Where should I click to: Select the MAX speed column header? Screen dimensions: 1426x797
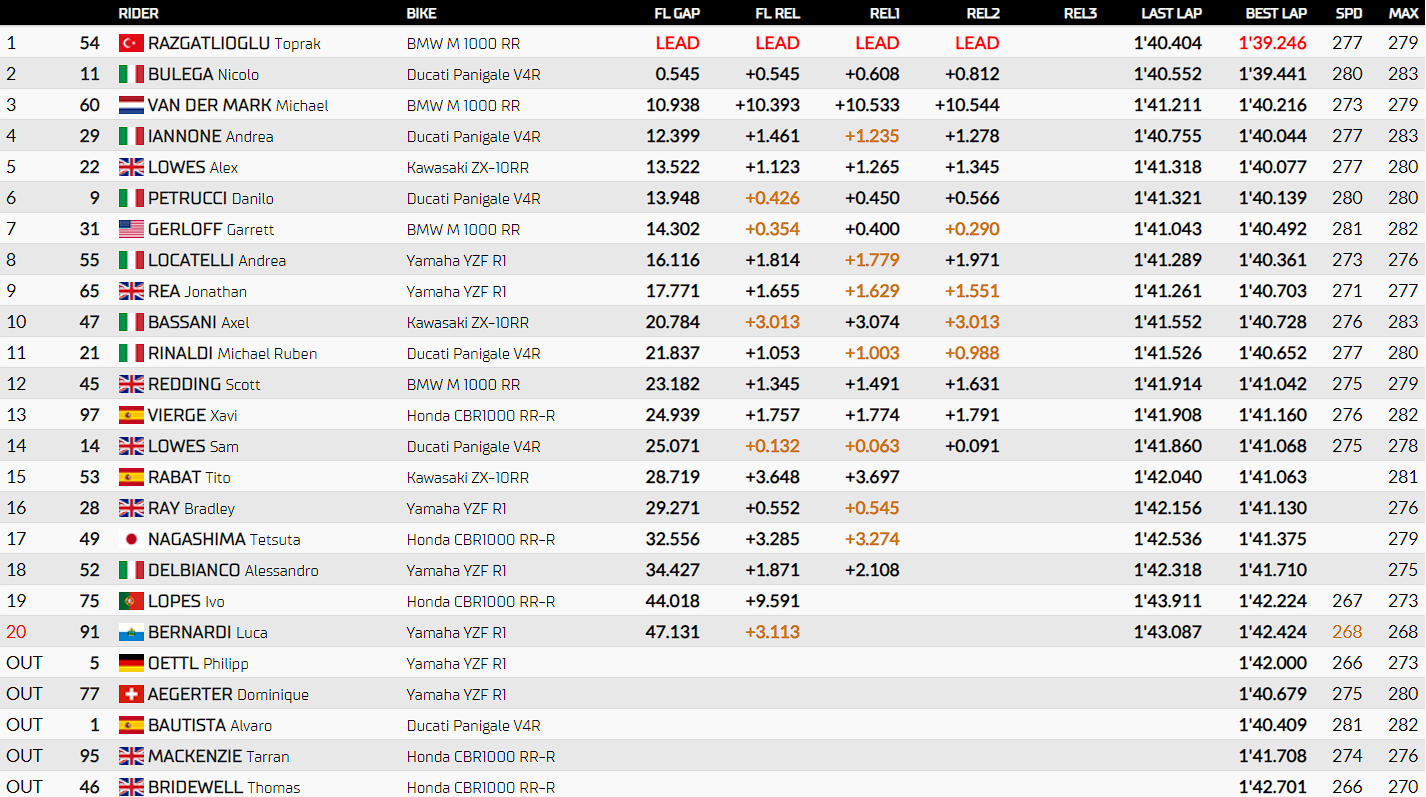coord(1403,13)
